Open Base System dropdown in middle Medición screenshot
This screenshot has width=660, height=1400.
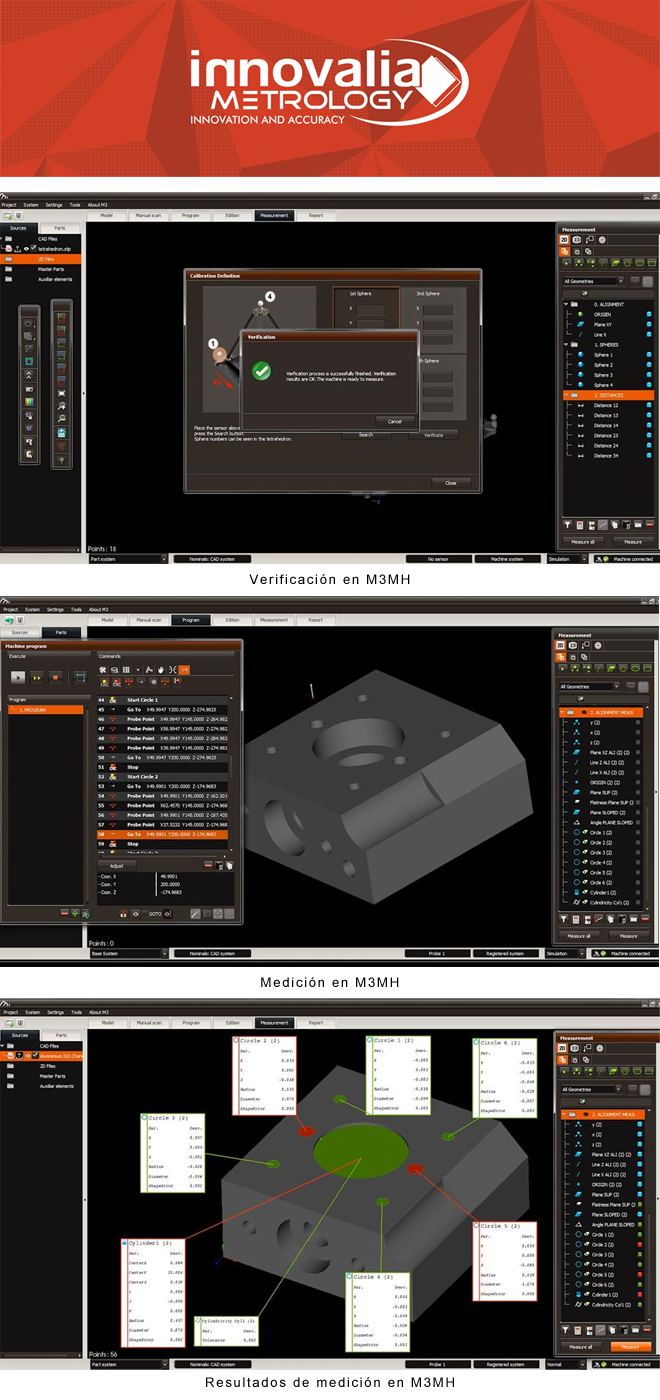[129, 953]
